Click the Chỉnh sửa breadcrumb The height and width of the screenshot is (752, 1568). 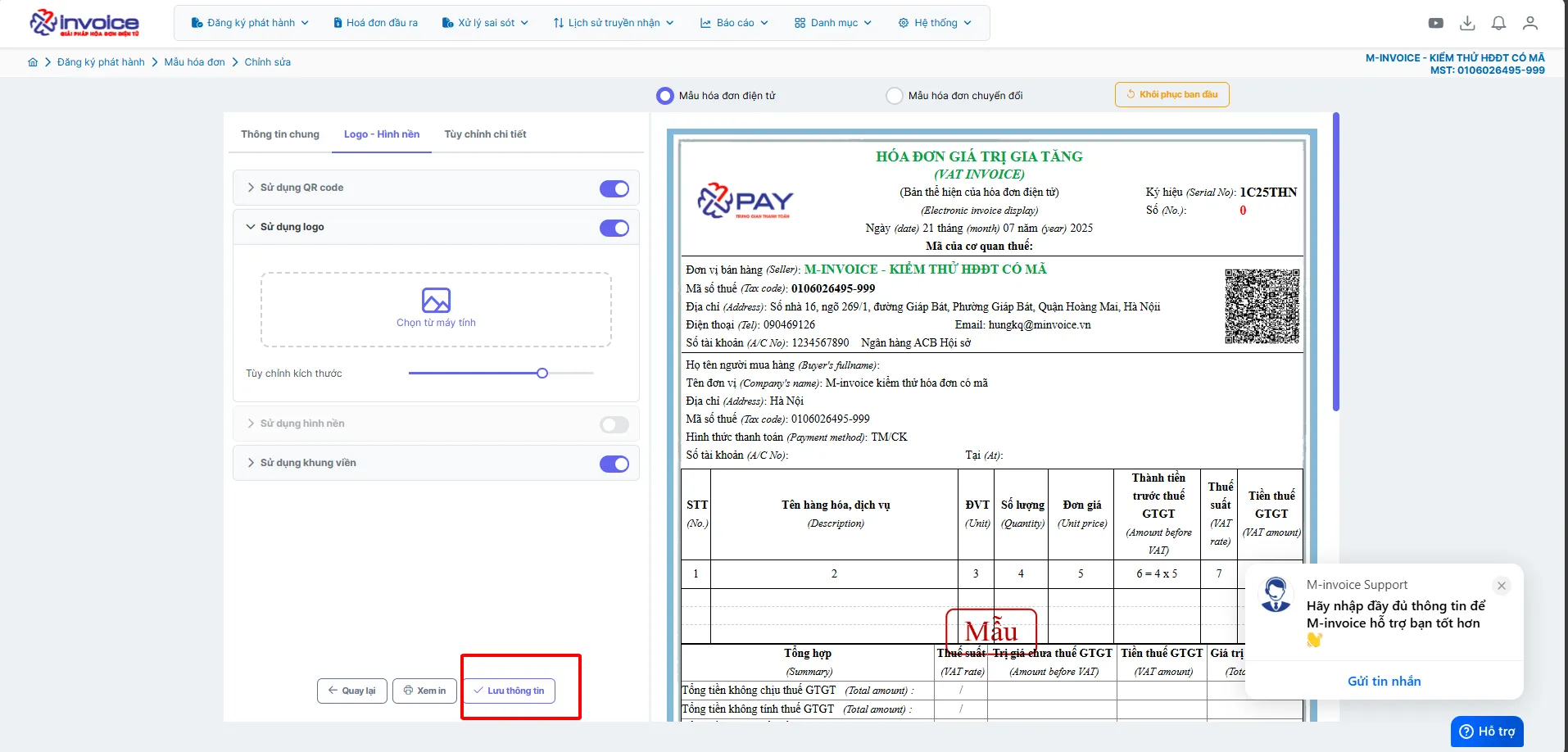[x=267, y=62]
